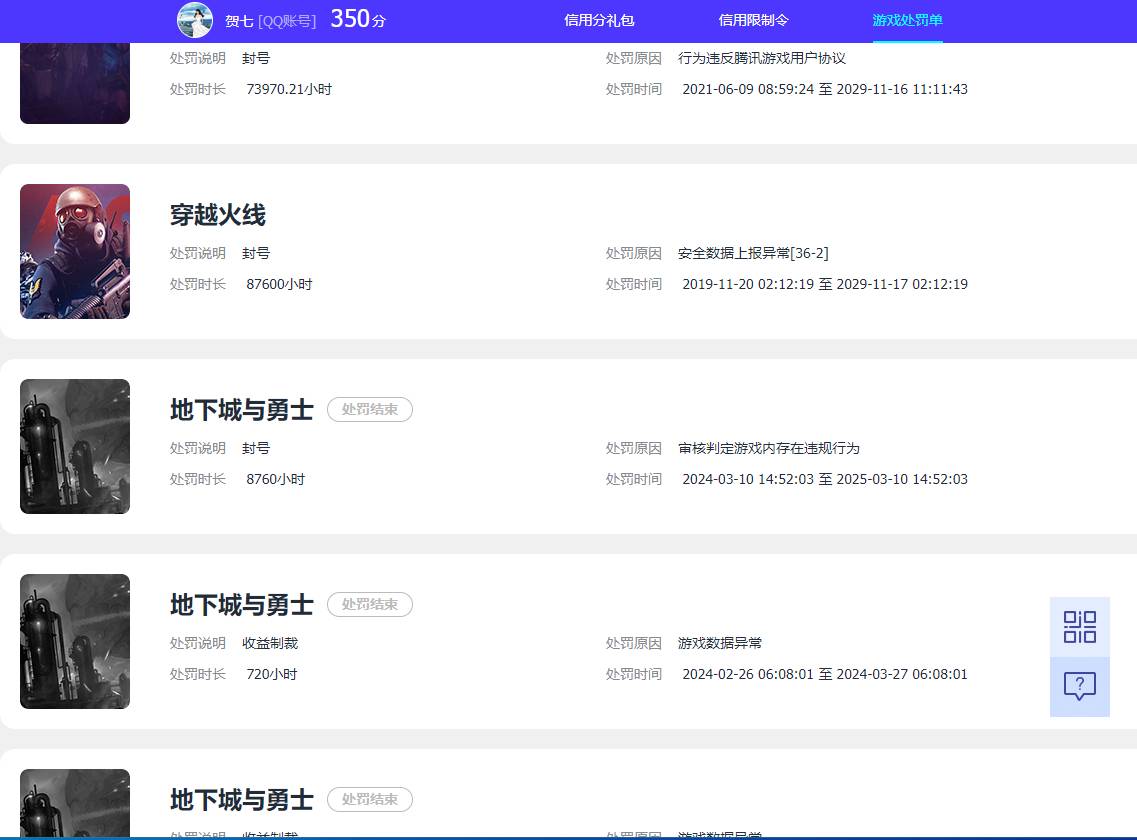Image resolution: width=1137 pixels, height=840 pixels.
Task: Open the QR code panel on the right
Action: tap(1079, 626)
